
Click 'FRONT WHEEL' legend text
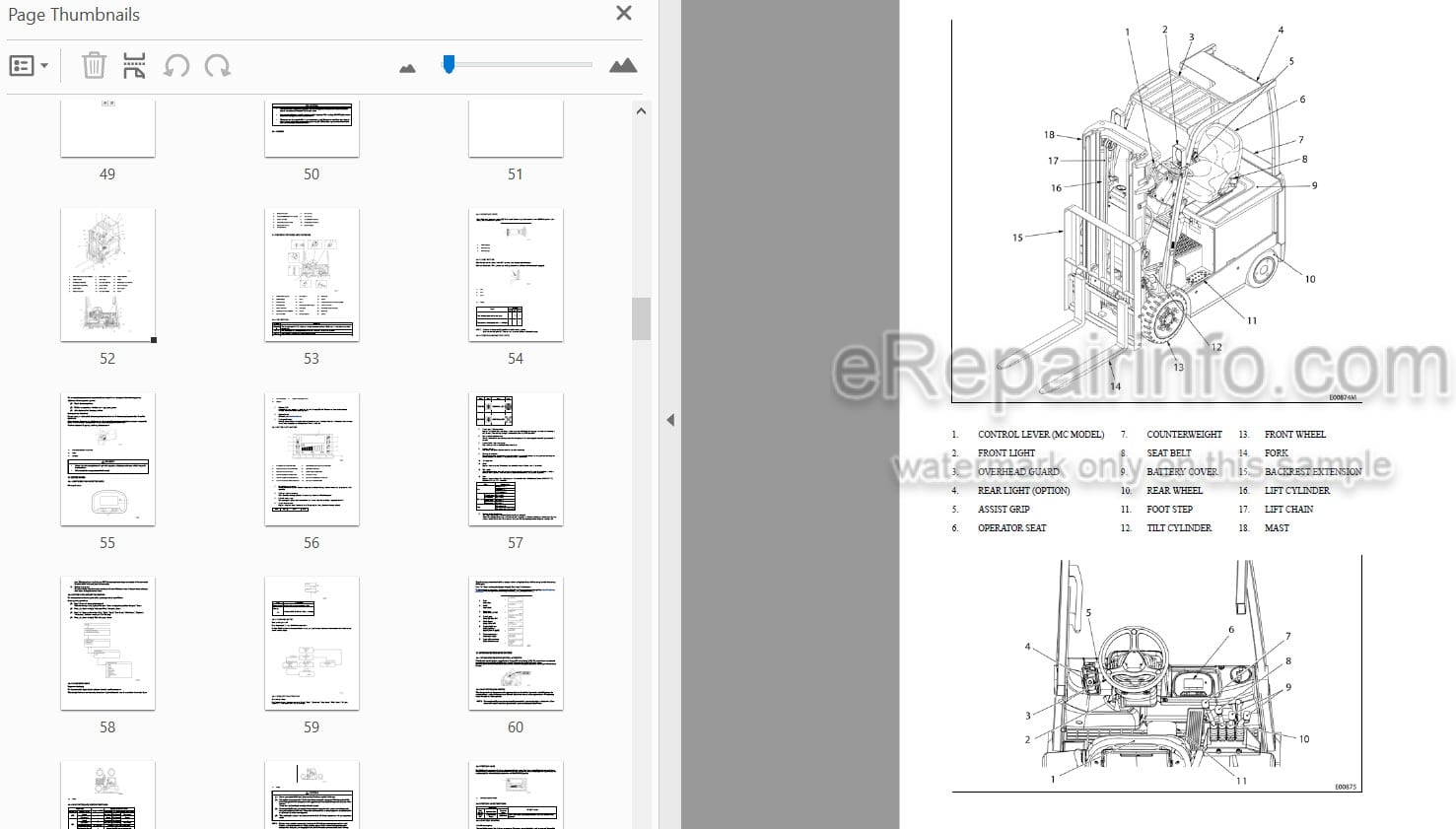point(1294,435)
